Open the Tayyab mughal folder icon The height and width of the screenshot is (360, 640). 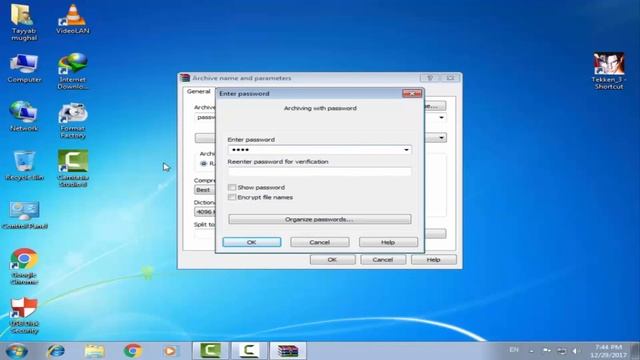[24, 22]
